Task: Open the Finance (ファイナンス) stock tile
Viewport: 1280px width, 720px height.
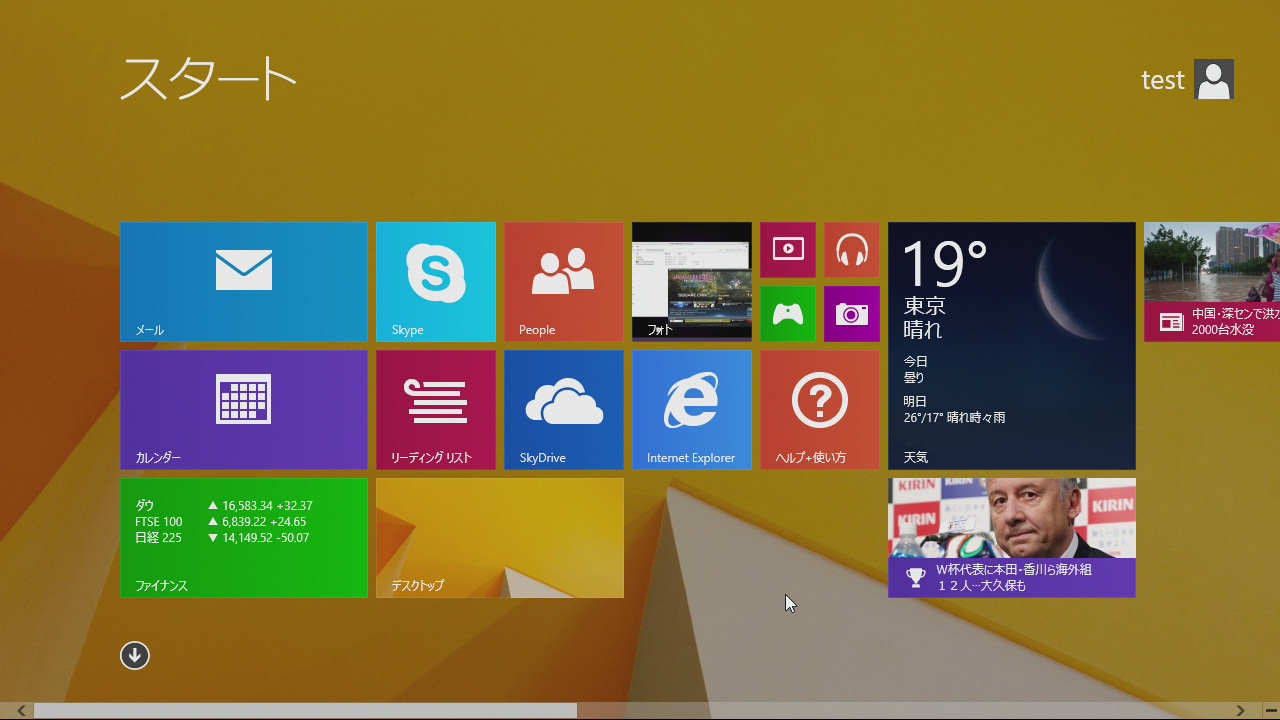Action: [244, 538]
